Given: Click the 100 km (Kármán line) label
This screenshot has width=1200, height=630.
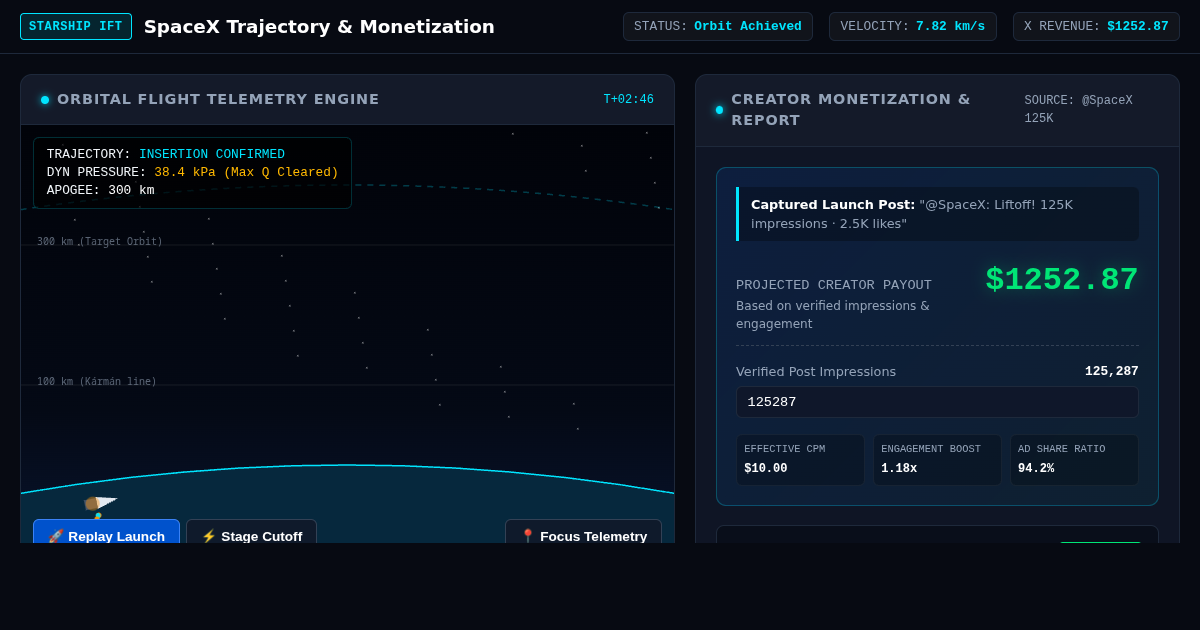Looking at the screenshot, I should tap(97, 382).
